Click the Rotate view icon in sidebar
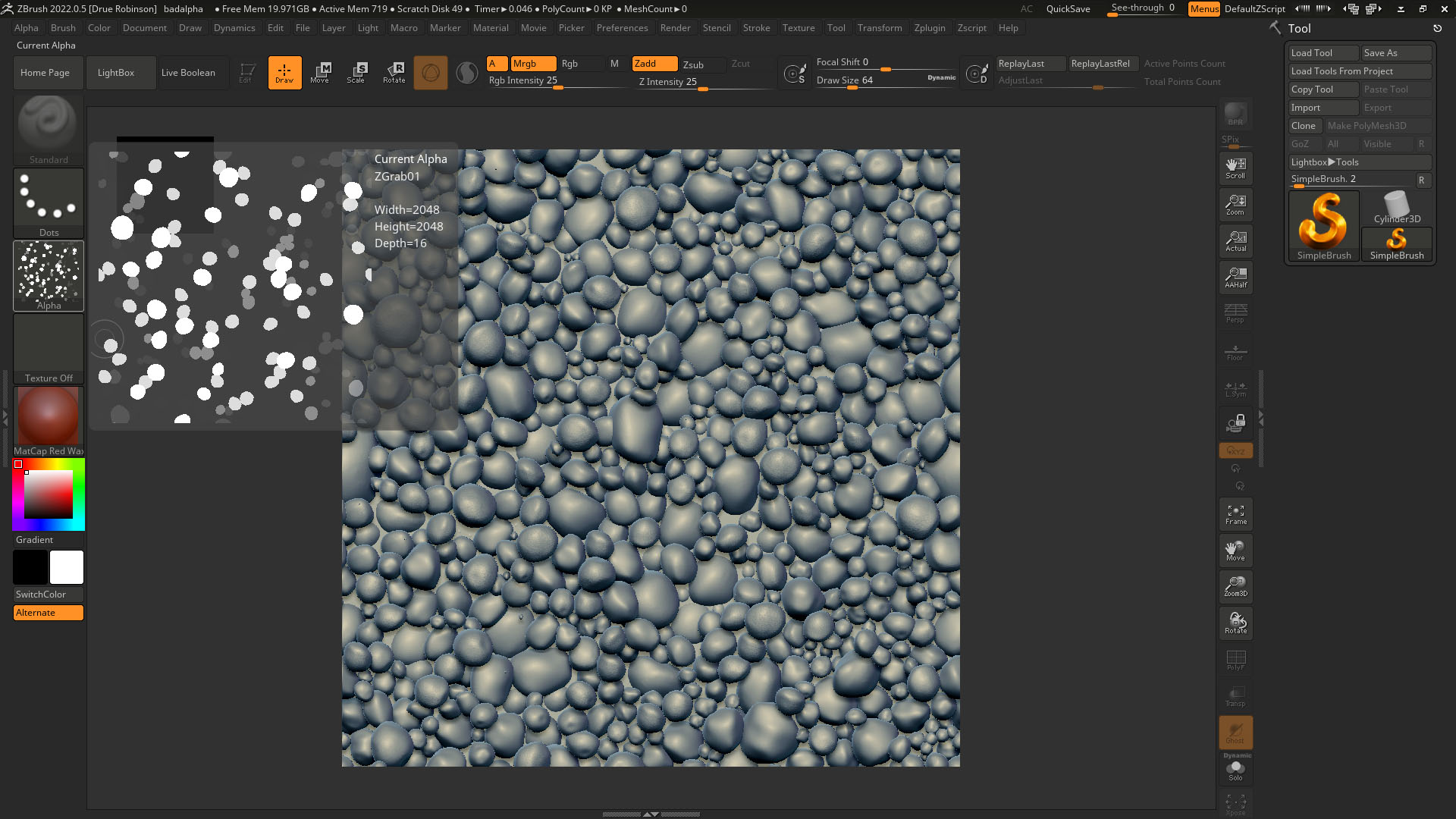The height and width of the screenshot is (819, 1456). click(1236, 623)
